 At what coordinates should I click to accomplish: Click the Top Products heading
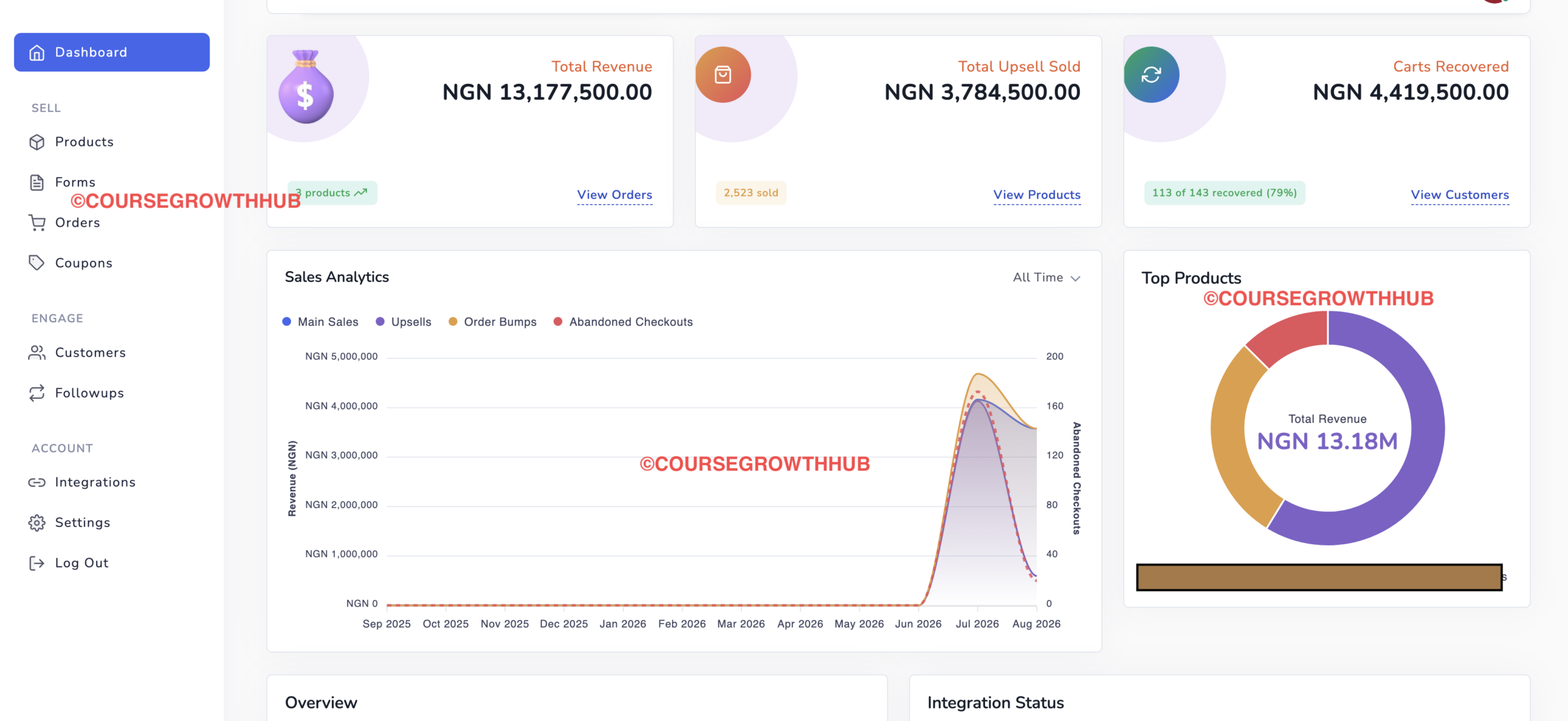click(1191, 279)
